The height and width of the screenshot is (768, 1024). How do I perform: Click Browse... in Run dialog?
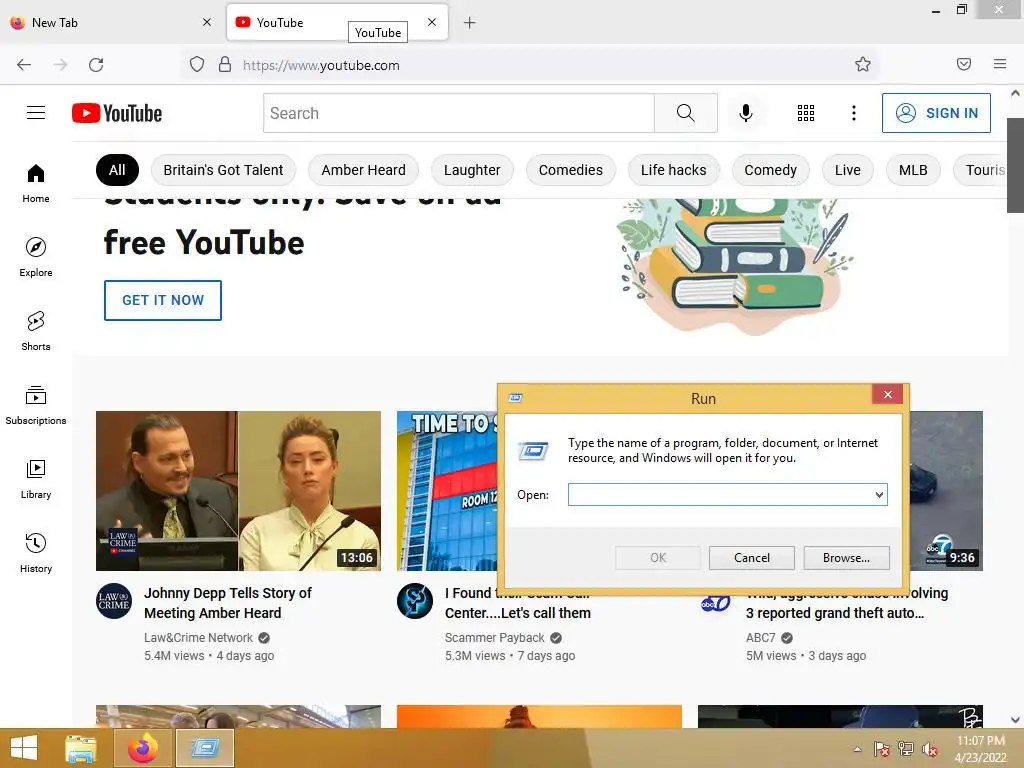846,558
